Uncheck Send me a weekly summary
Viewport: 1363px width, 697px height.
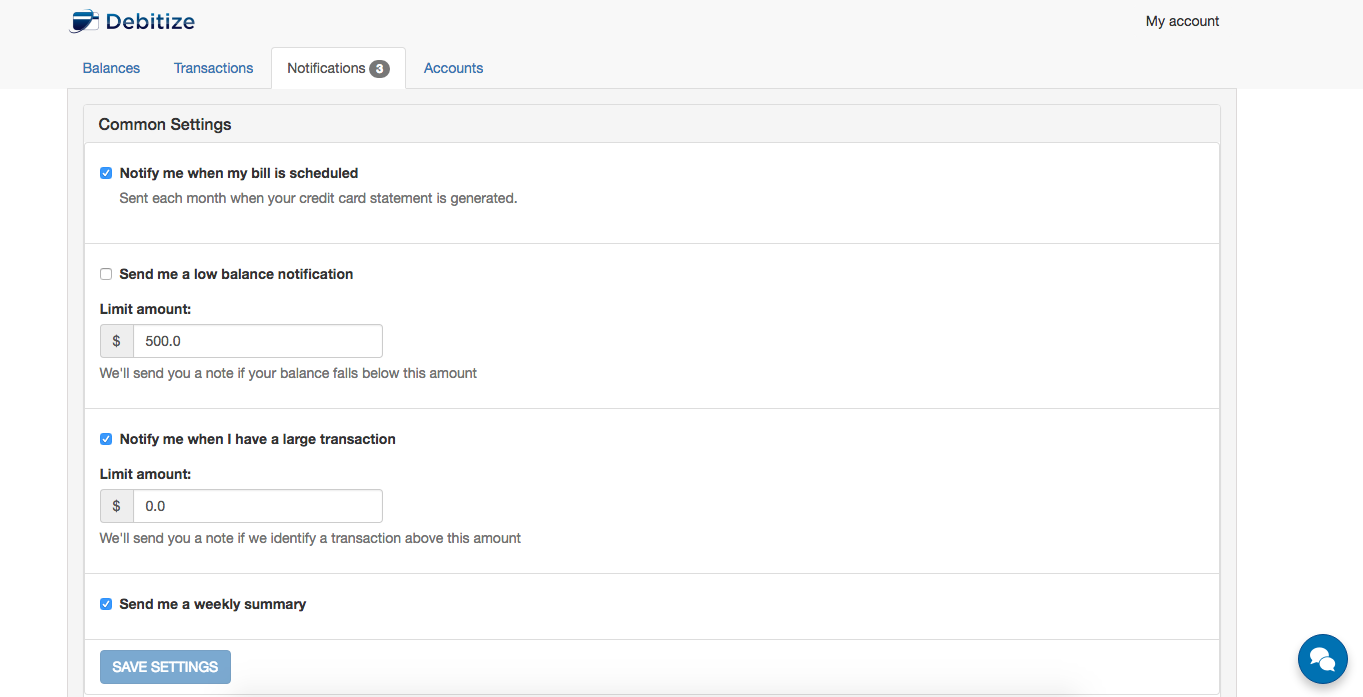pos(106,604)
